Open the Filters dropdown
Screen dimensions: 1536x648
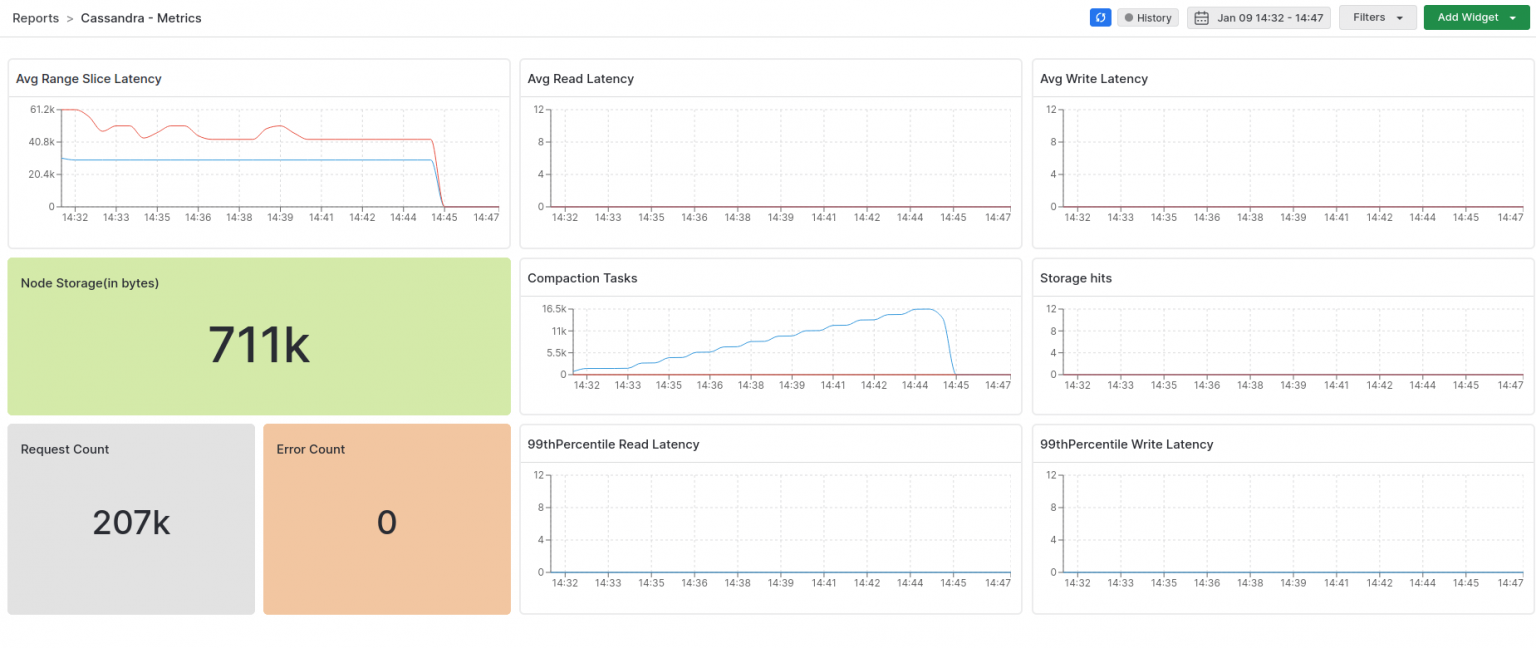[1377, 17]
